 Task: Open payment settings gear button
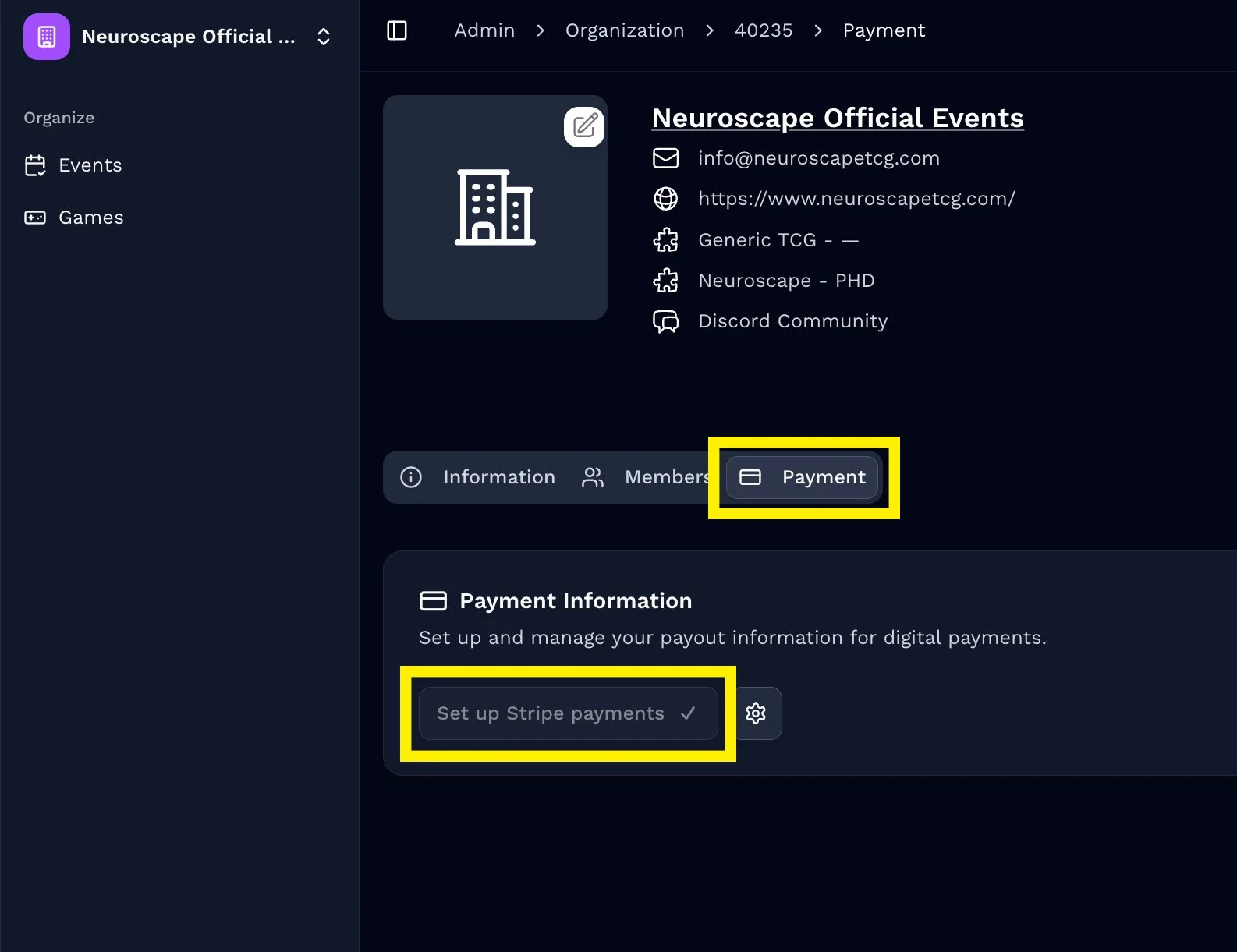point(756,713)
